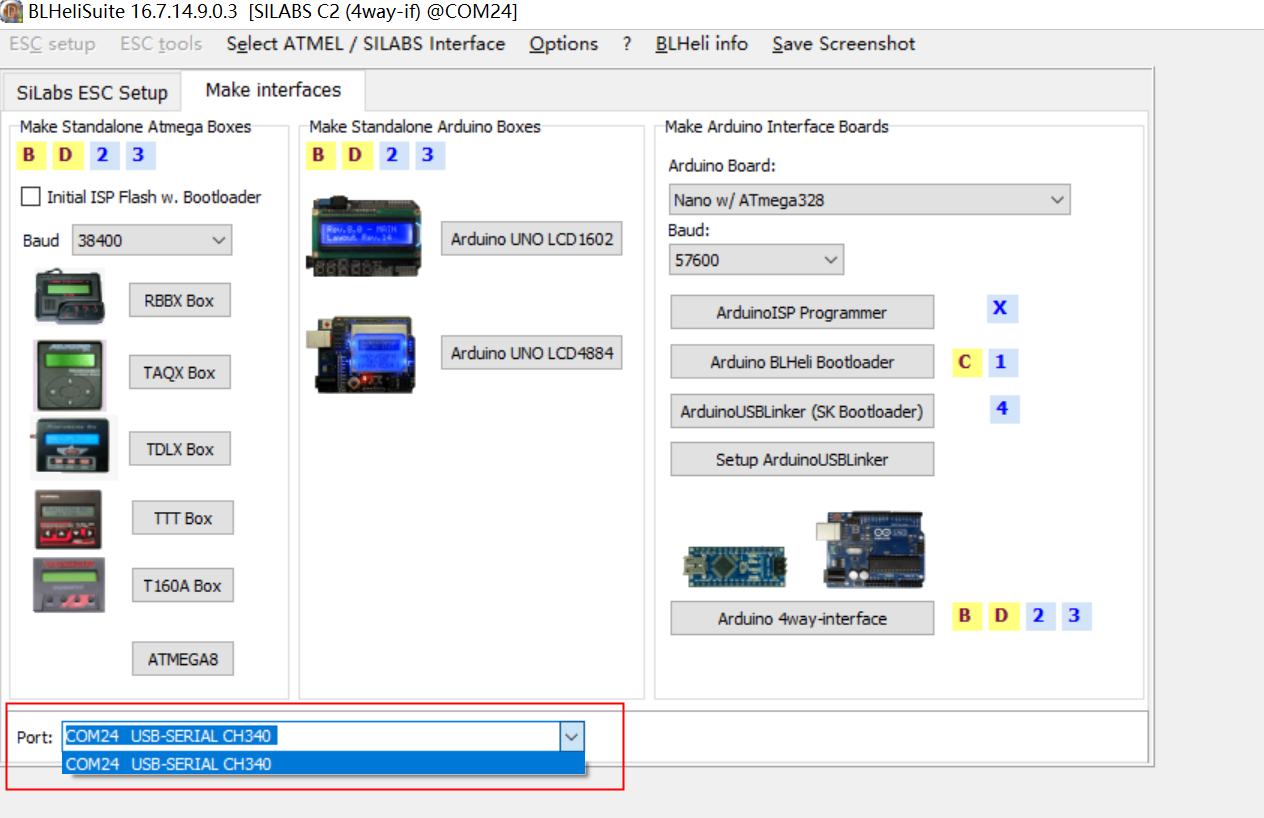Click the TTT Box button

[183, 518]
